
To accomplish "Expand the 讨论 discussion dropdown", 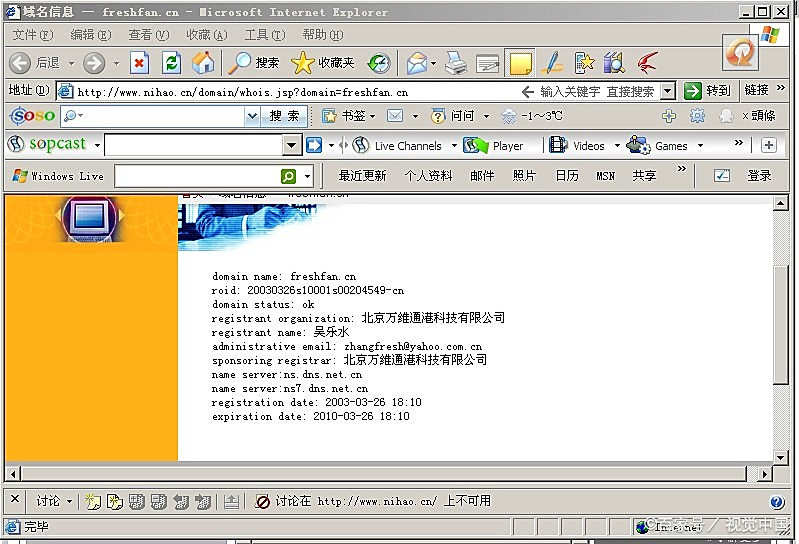I will [x=69, y=501].
